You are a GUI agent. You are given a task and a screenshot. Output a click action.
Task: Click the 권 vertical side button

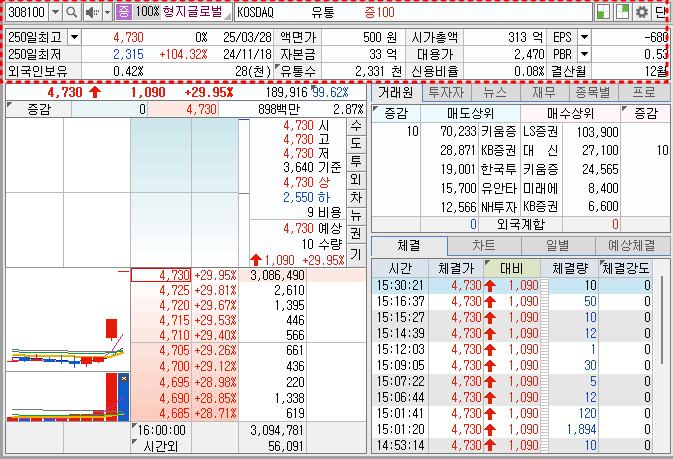click(x=356, y=234)
